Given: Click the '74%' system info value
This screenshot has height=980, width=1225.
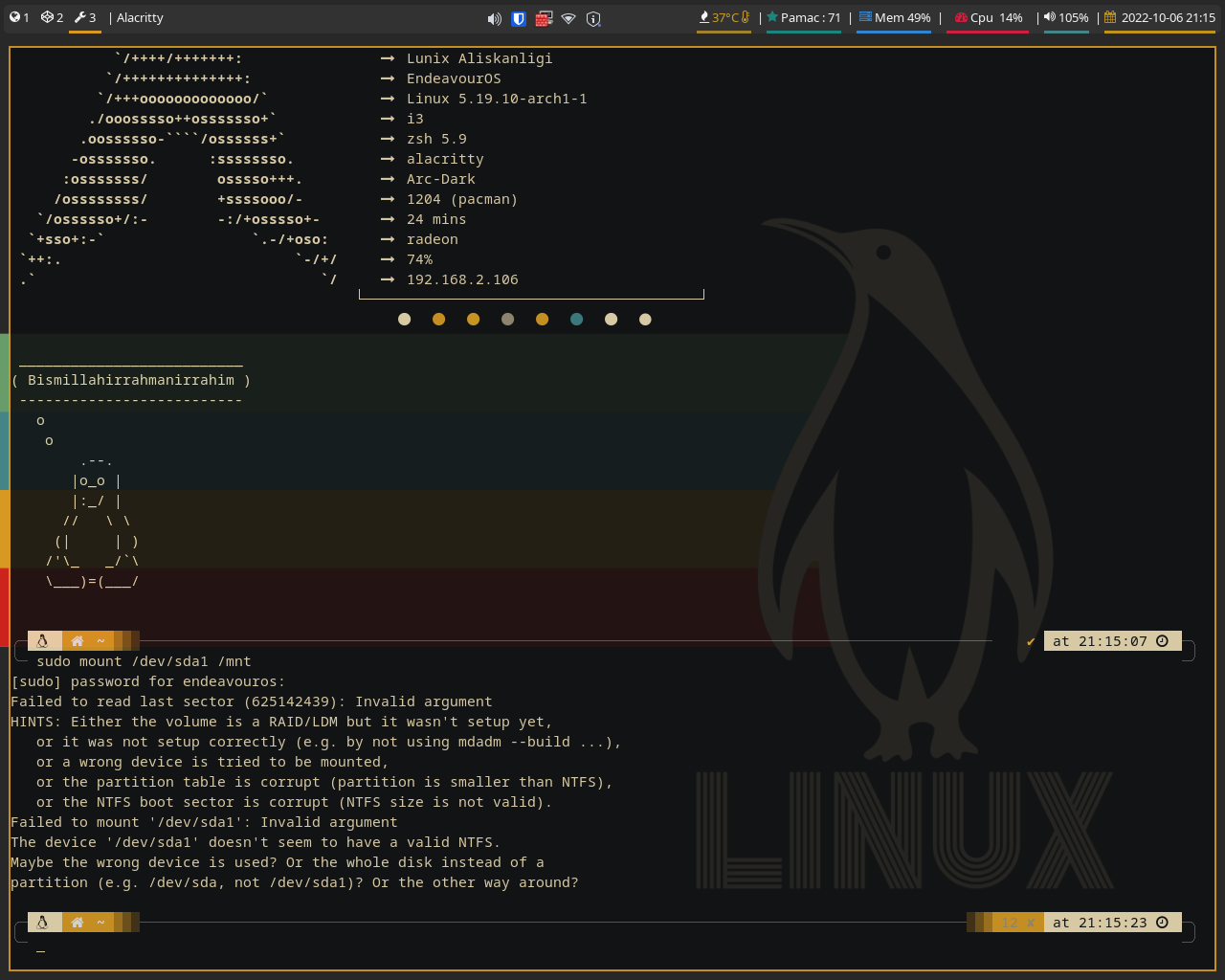Looking at the screenshot, I should [419, 259].
